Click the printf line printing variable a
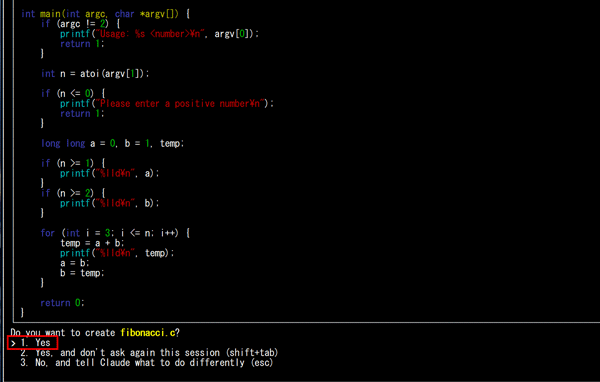The image size is (600, 382). click(109, 173)
